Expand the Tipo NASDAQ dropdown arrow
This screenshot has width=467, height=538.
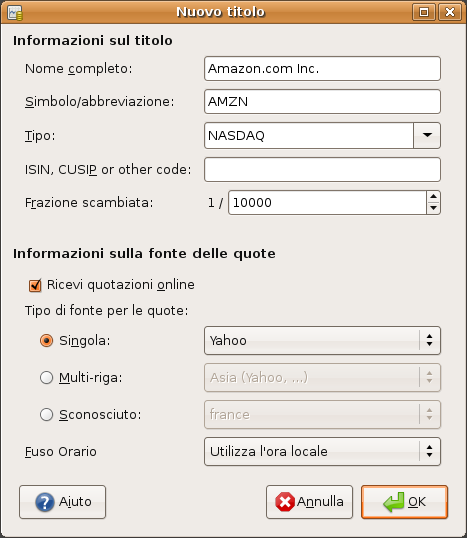tap(427, 136)
